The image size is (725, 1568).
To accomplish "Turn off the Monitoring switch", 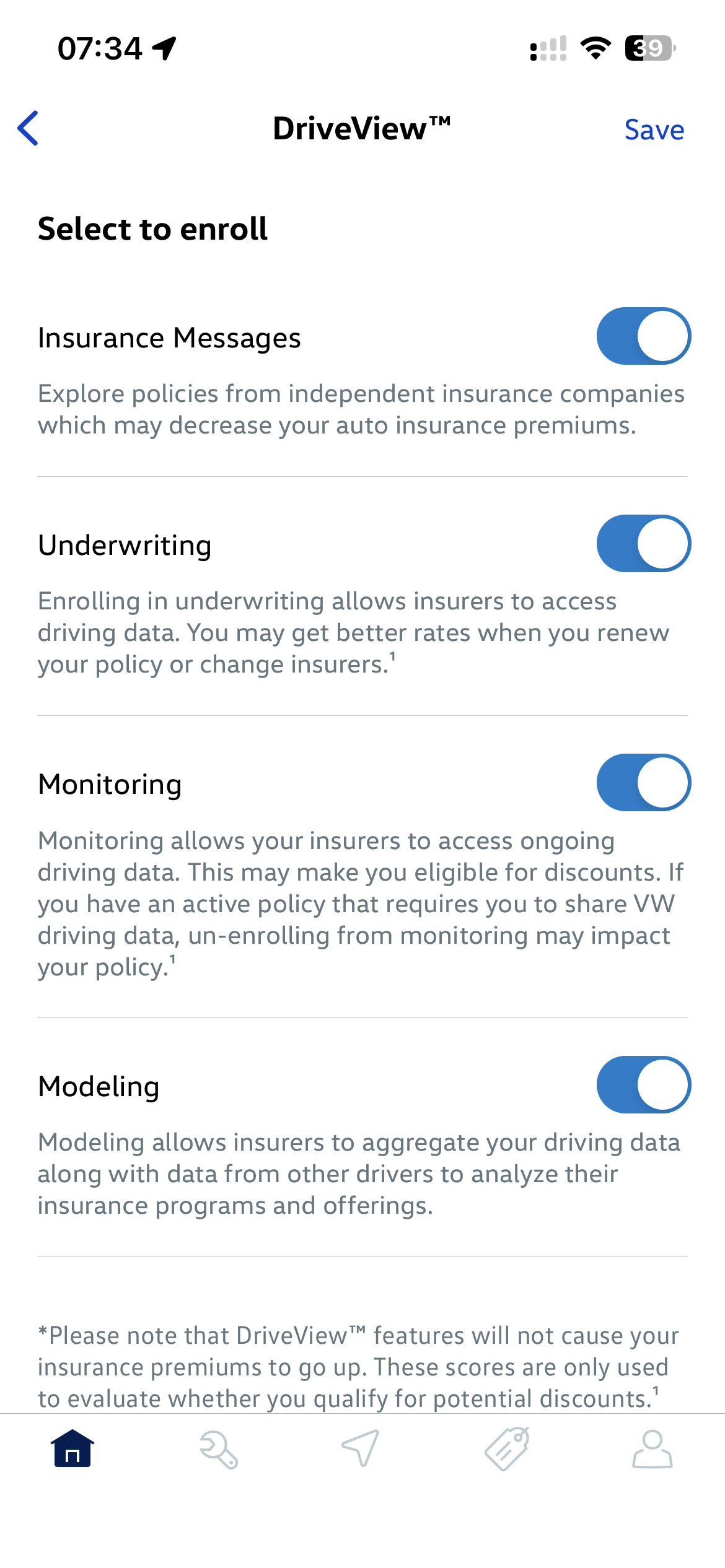I will click(x=643, y=783).
